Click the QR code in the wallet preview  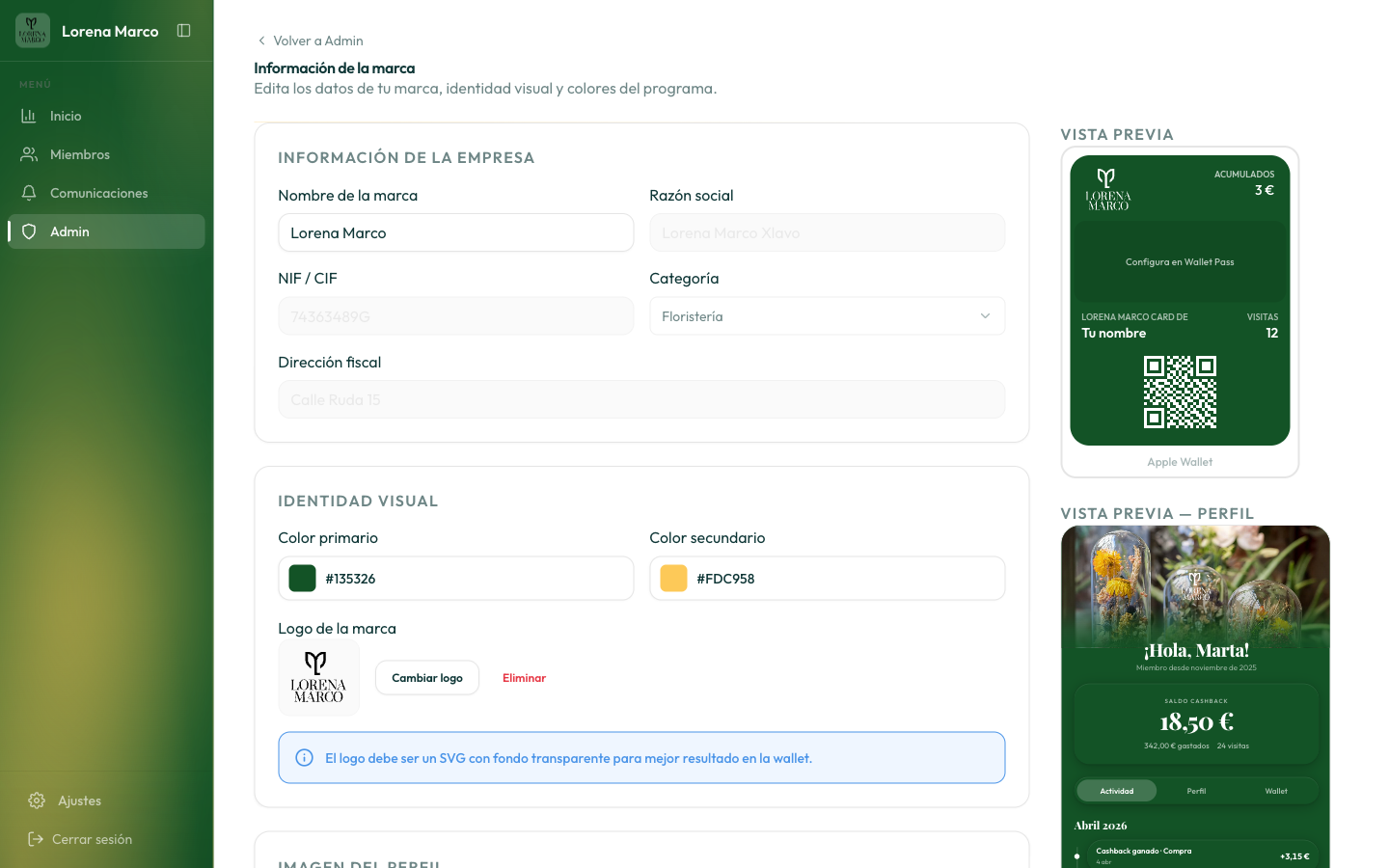point(1180,392)
